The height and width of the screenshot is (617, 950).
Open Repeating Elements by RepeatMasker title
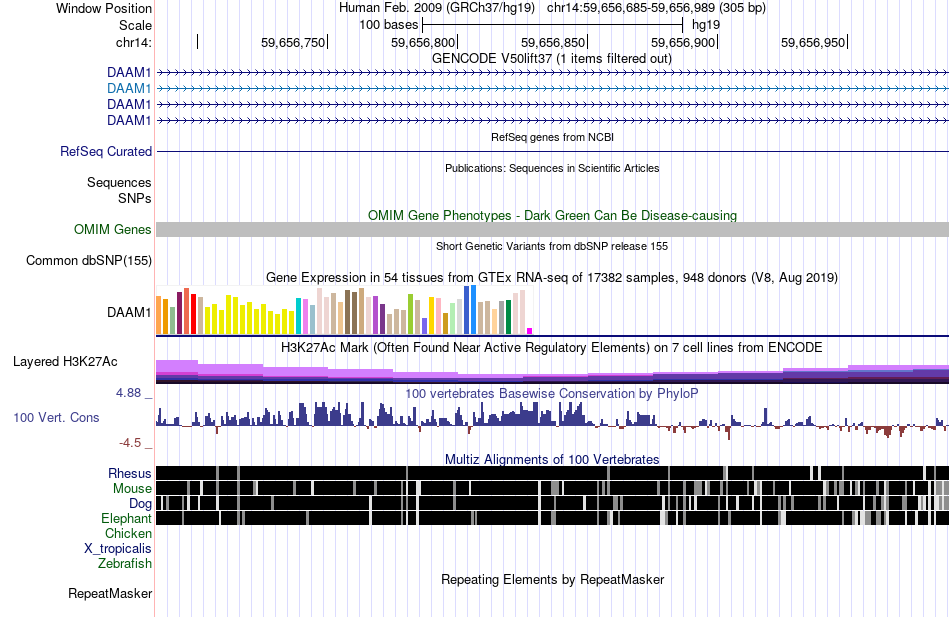click(x=553, y=580)
